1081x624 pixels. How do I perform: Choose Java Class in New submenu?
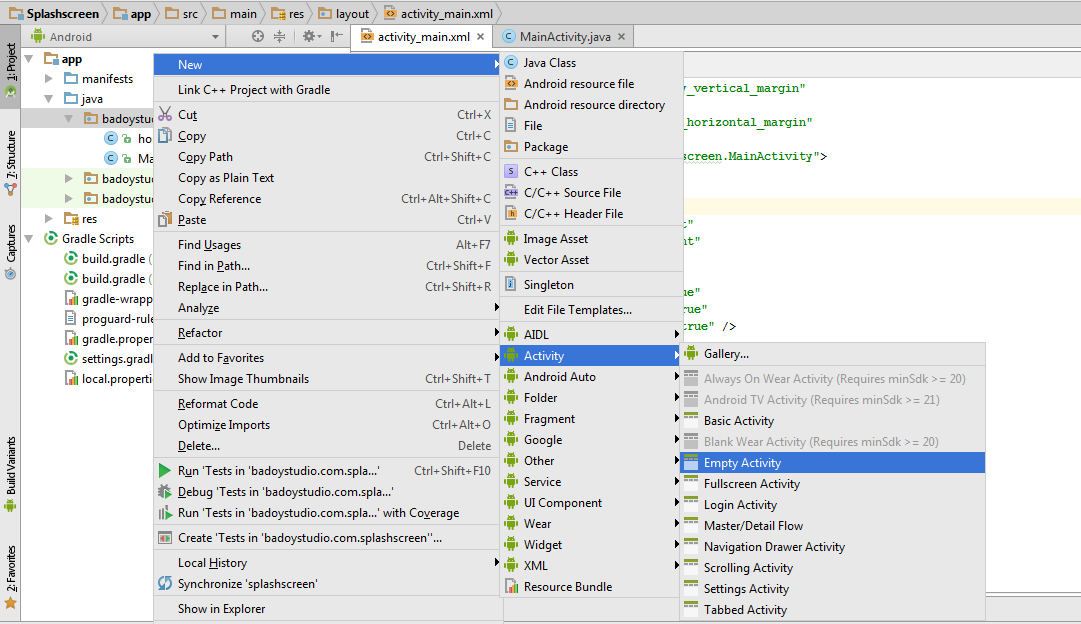(549, 63)
